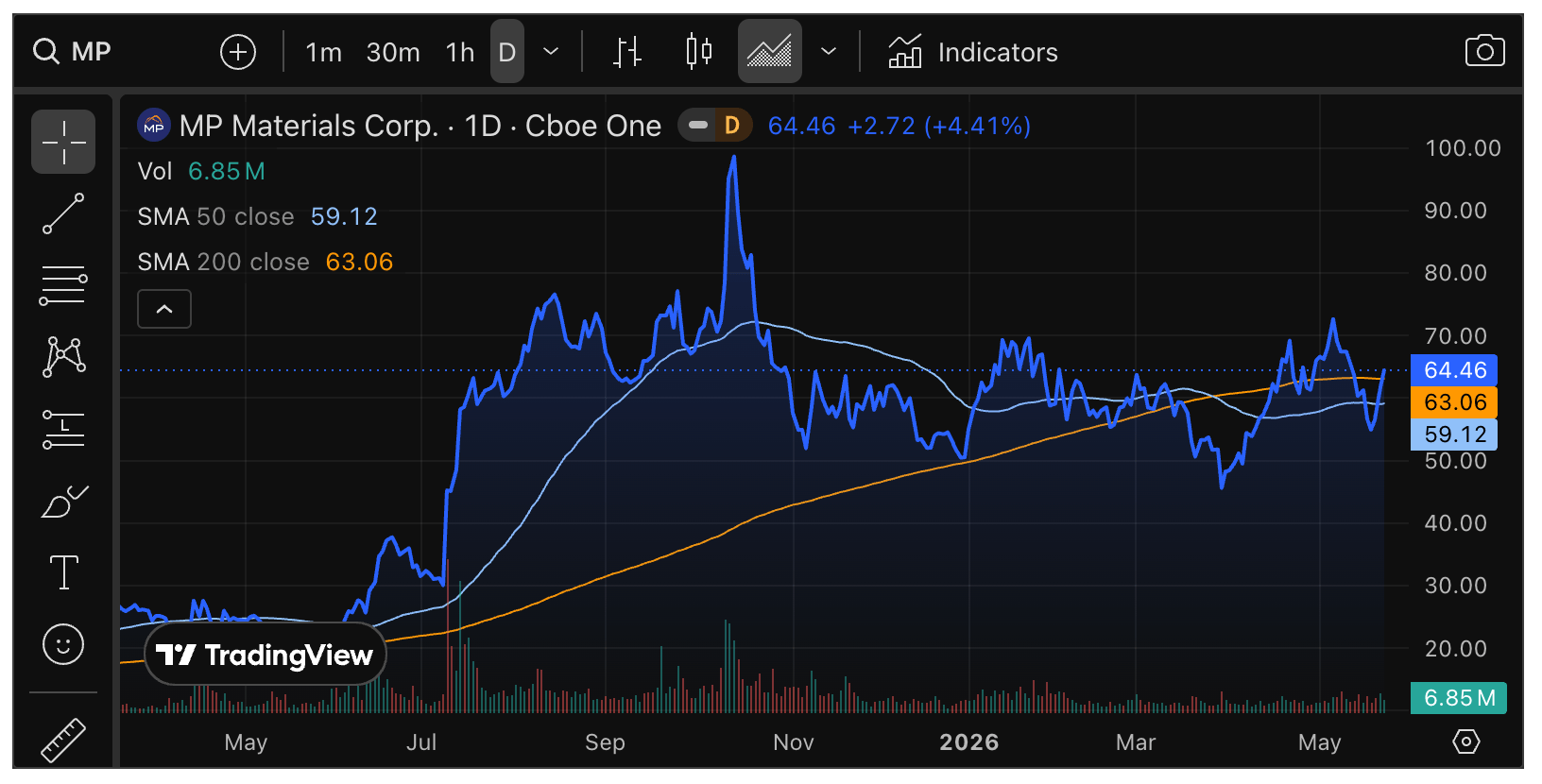Switch to bar chart style

click(626, 51)
